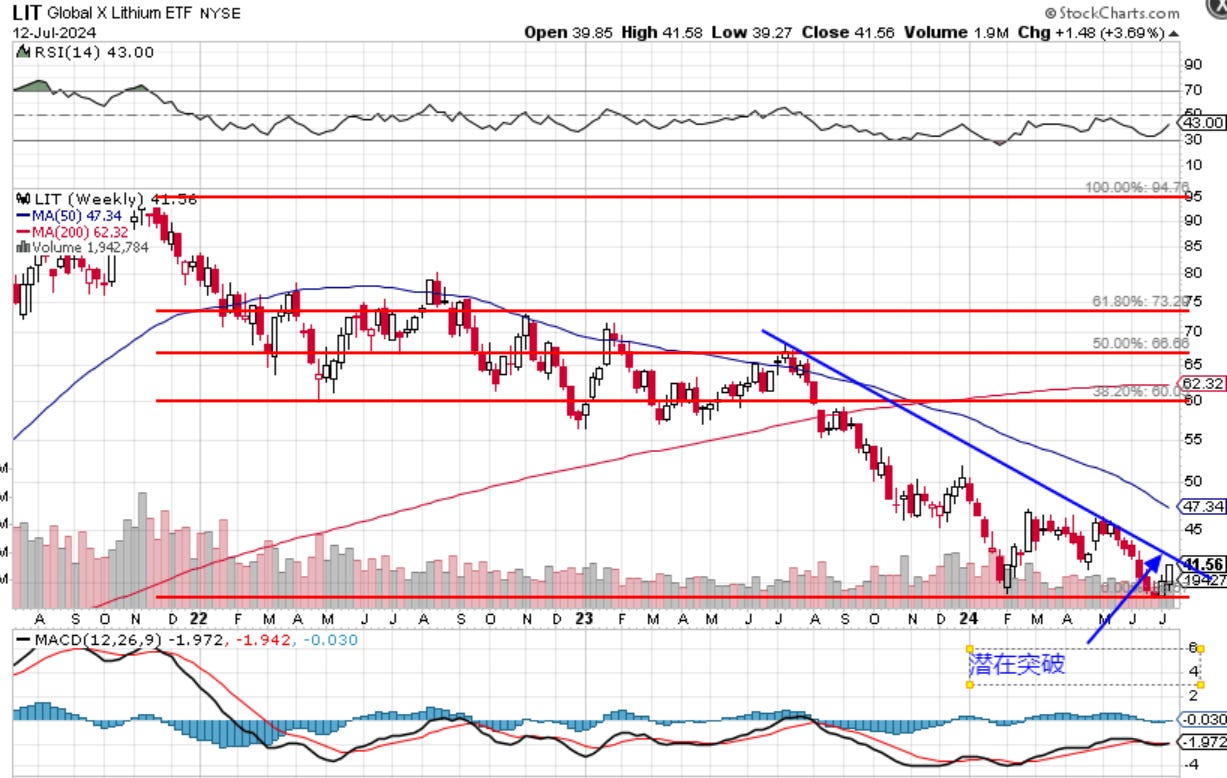Viewport: 1227px width, 778px height.
Task: Open the StockCharts.com copyright link
Action: click(x=1110, y=13)
